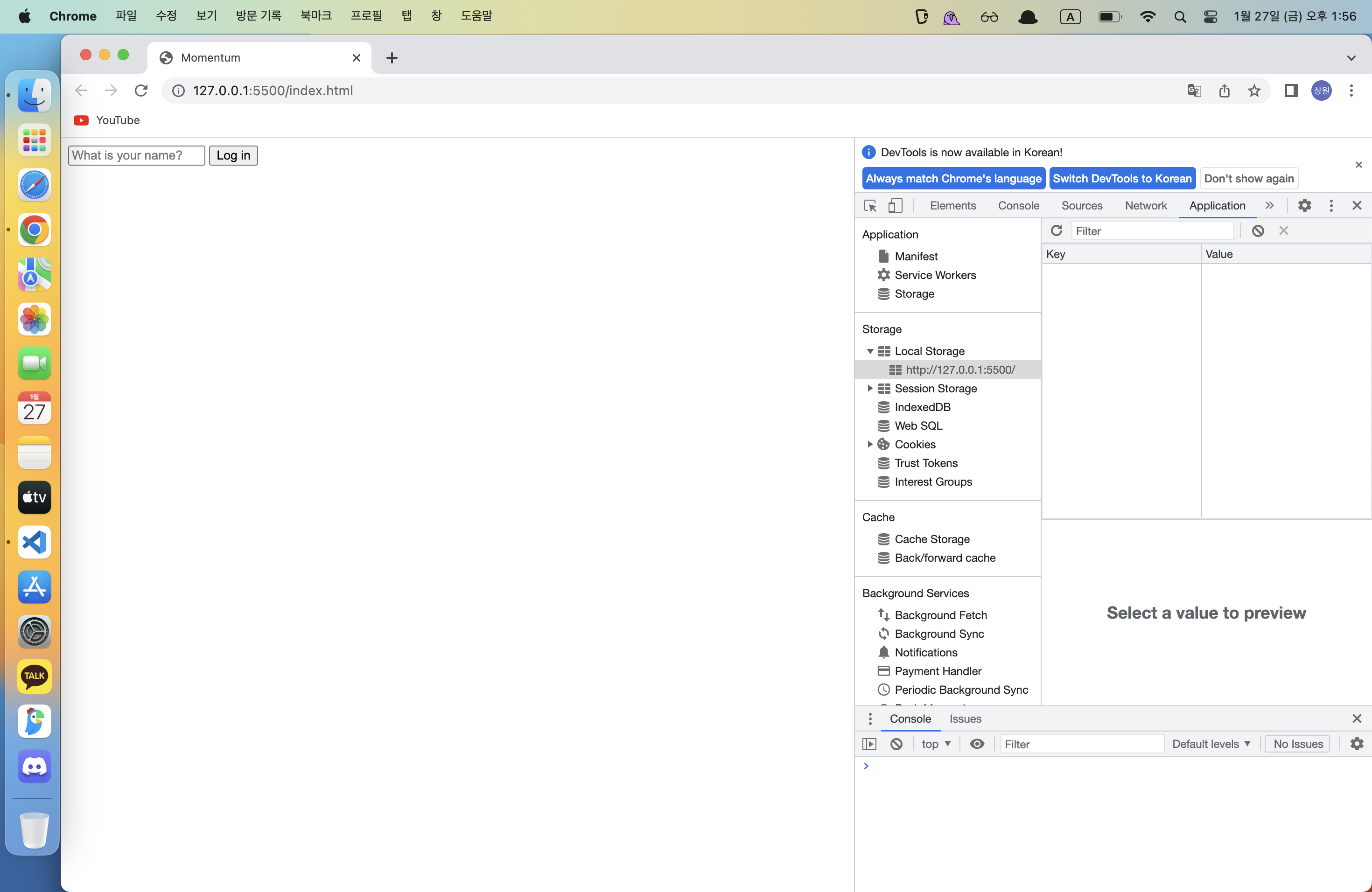The width and height of the screenshot is (1372, 892).
Task: Bookmark this page with star icon
Action: pos(1254,91)
